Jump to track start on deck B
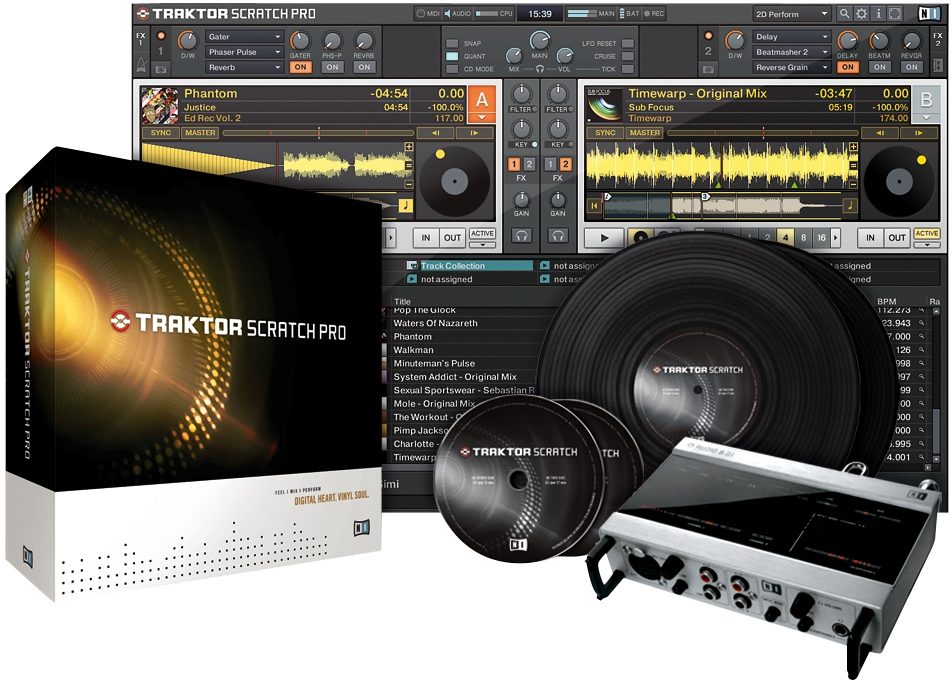 [x=594, y=206]
